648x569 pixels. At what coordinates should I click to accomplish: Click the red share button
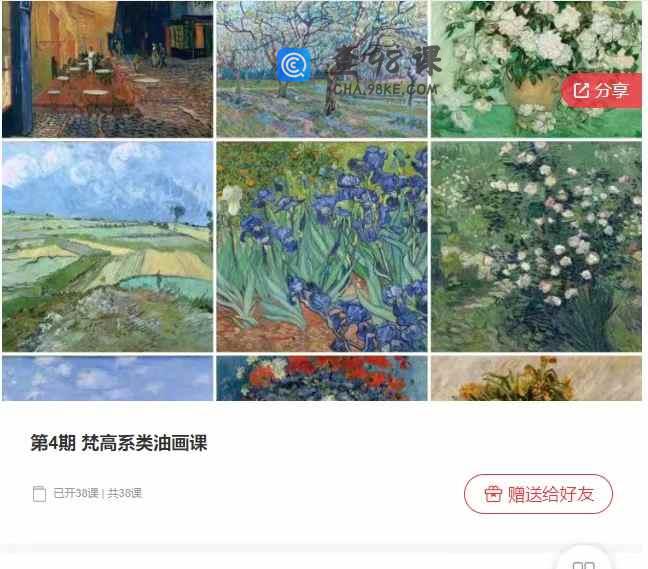[602, 90]
